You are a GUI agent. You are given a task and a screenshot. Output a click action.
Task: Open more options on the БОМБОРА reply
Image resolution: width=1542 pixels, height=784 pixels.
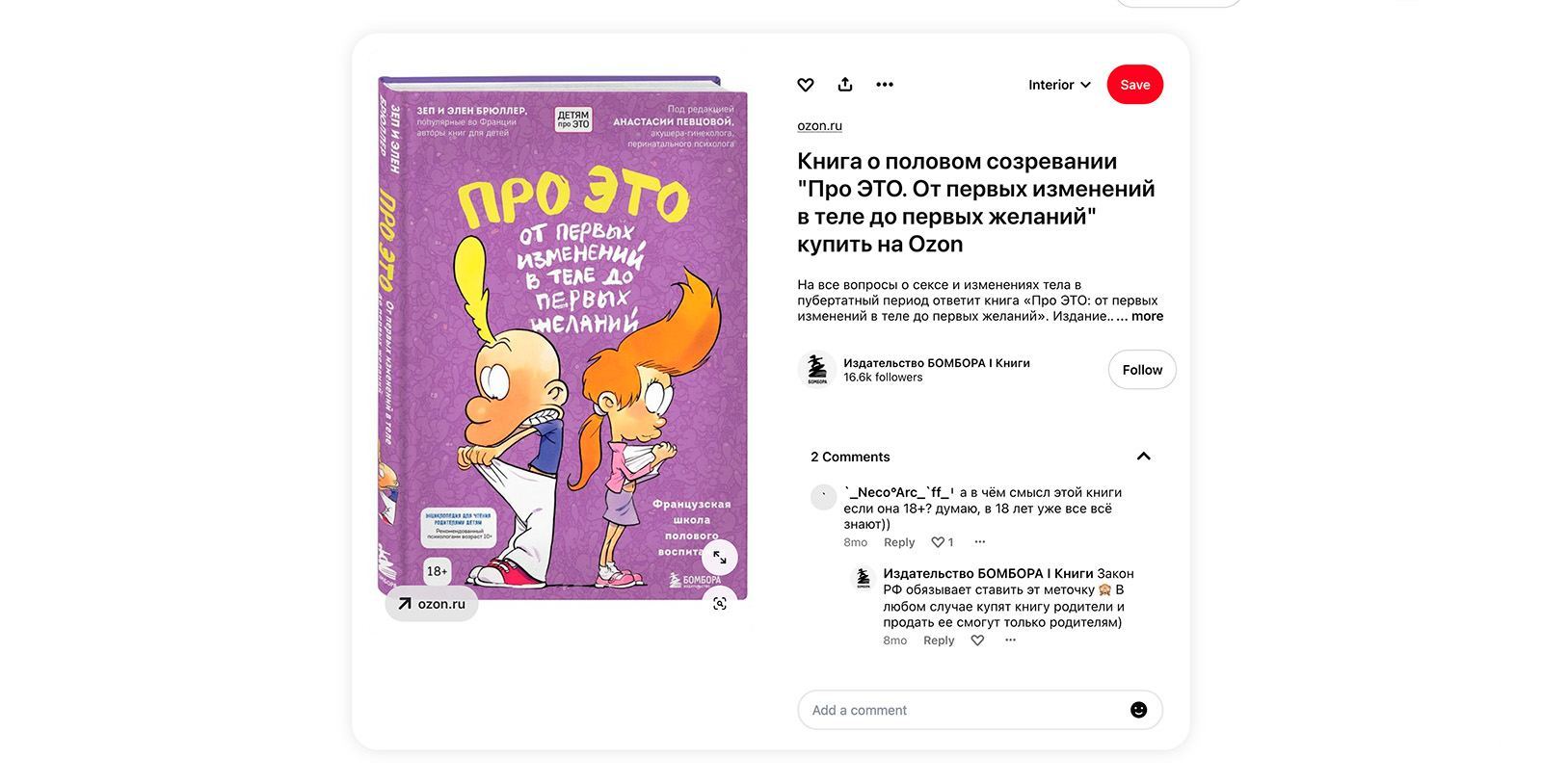(1010, 640)
